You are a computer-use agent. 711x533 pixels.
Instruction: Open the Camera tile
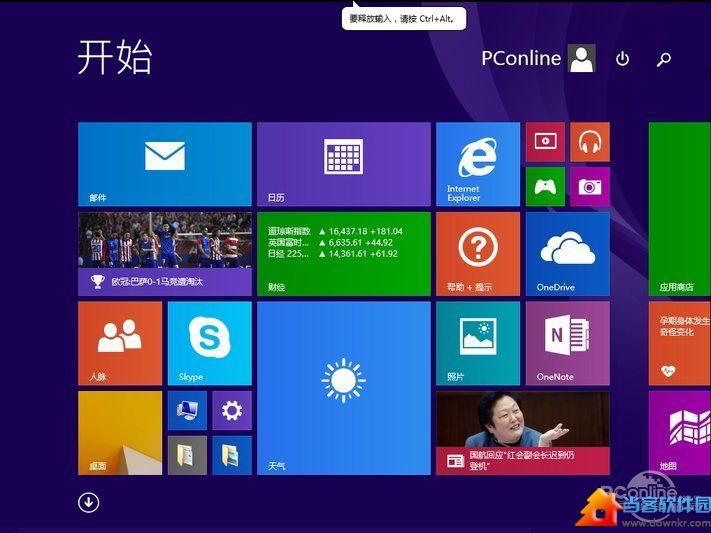coord(590,186)
